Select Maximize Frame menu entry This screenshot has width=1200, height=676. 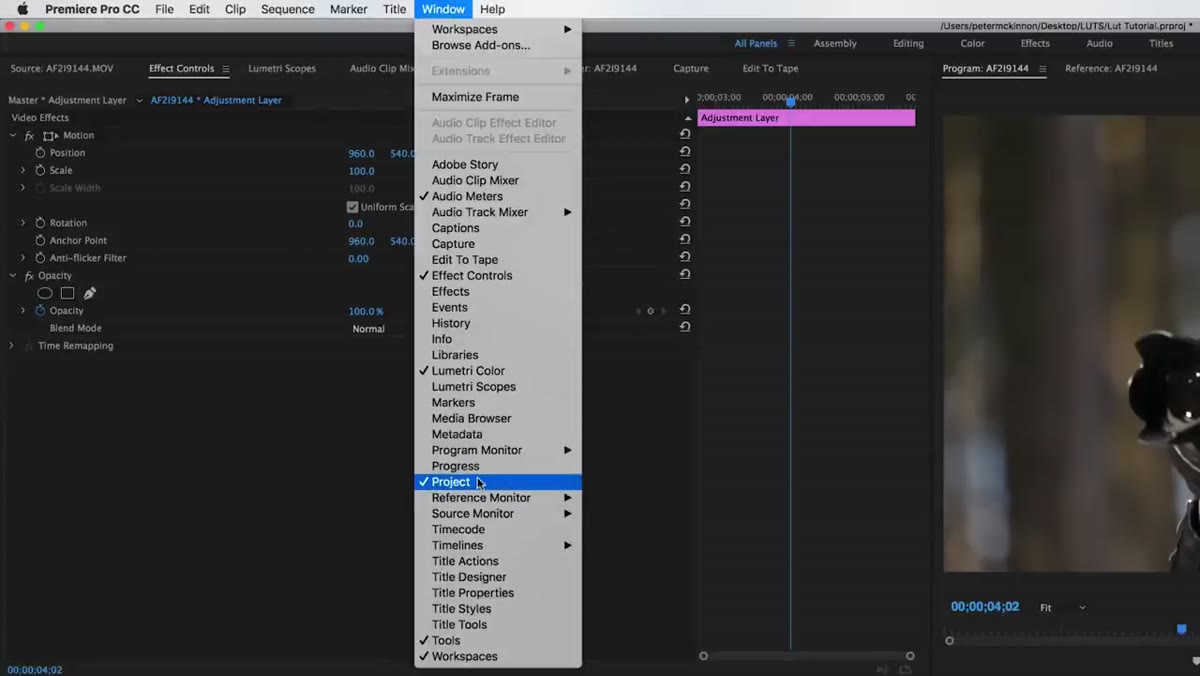click(498, 97)
